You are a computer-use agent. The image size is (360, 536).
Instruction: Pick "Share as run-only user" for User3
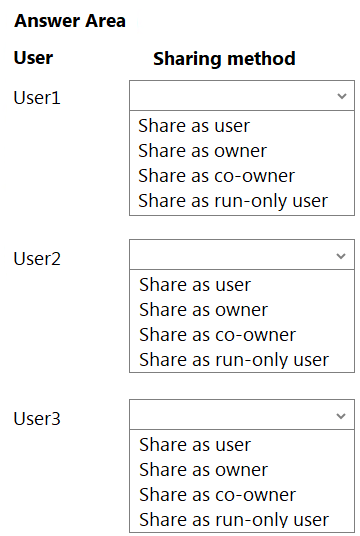(234, 520)
